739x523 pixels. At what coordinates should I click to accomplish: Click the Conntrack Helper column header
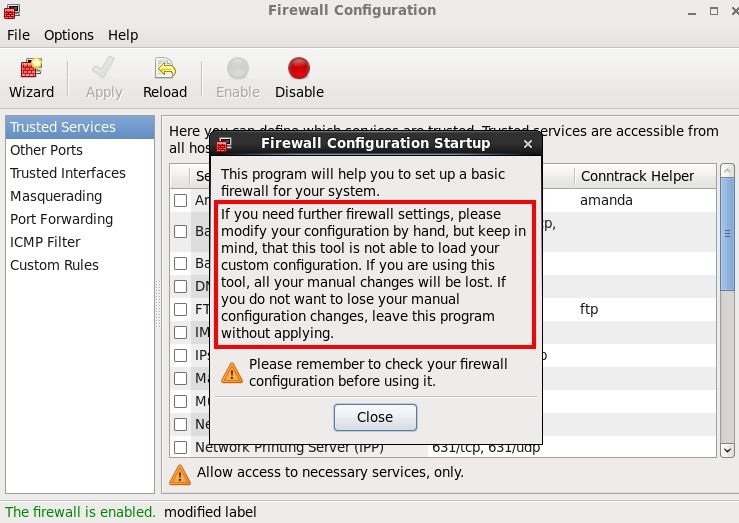(645, 176)
